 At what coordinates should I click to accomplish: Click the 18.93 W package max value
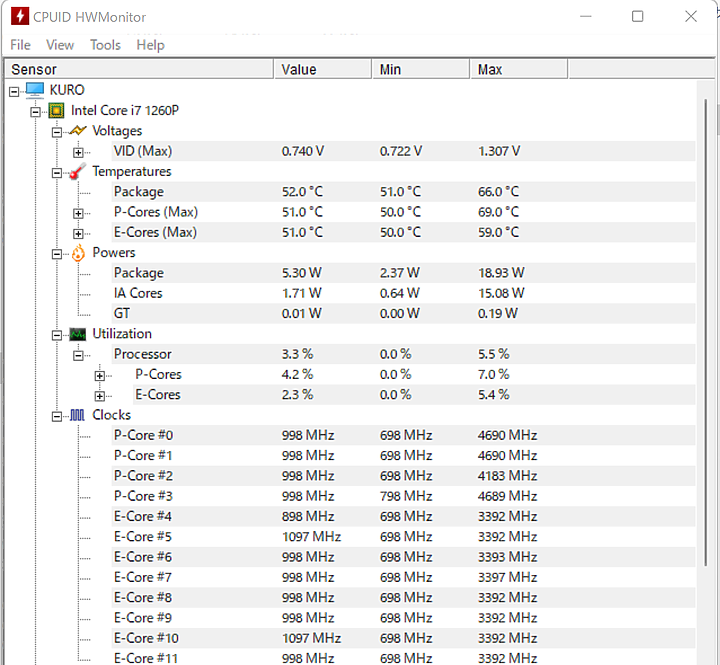[x=501, y=273]
